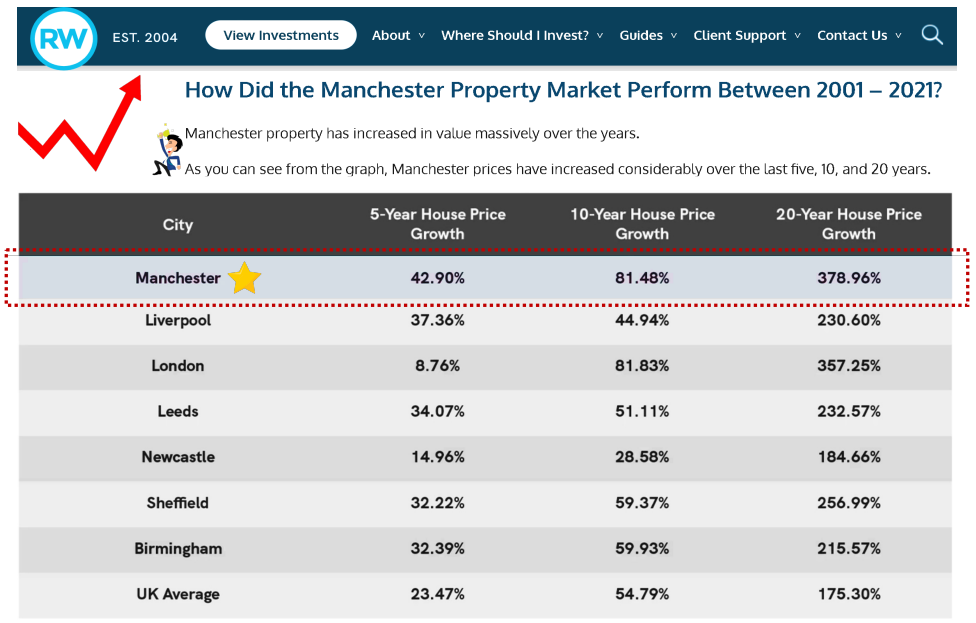Click the gold star beside Manchester
The image size is (976, 623).
point(244,278)
